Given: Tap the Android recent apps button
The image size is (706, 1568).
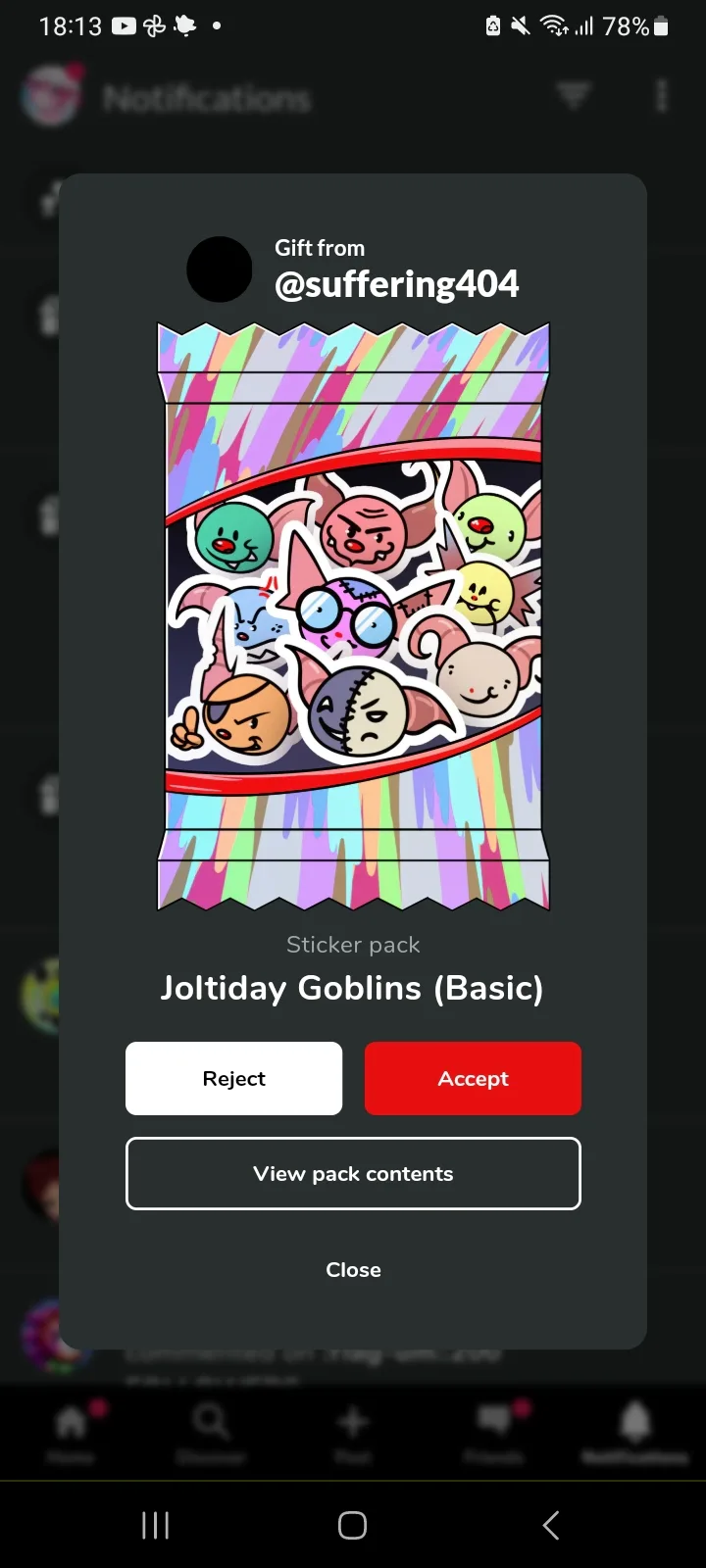Looking at the screenshot, I should tap(155, 1525).
